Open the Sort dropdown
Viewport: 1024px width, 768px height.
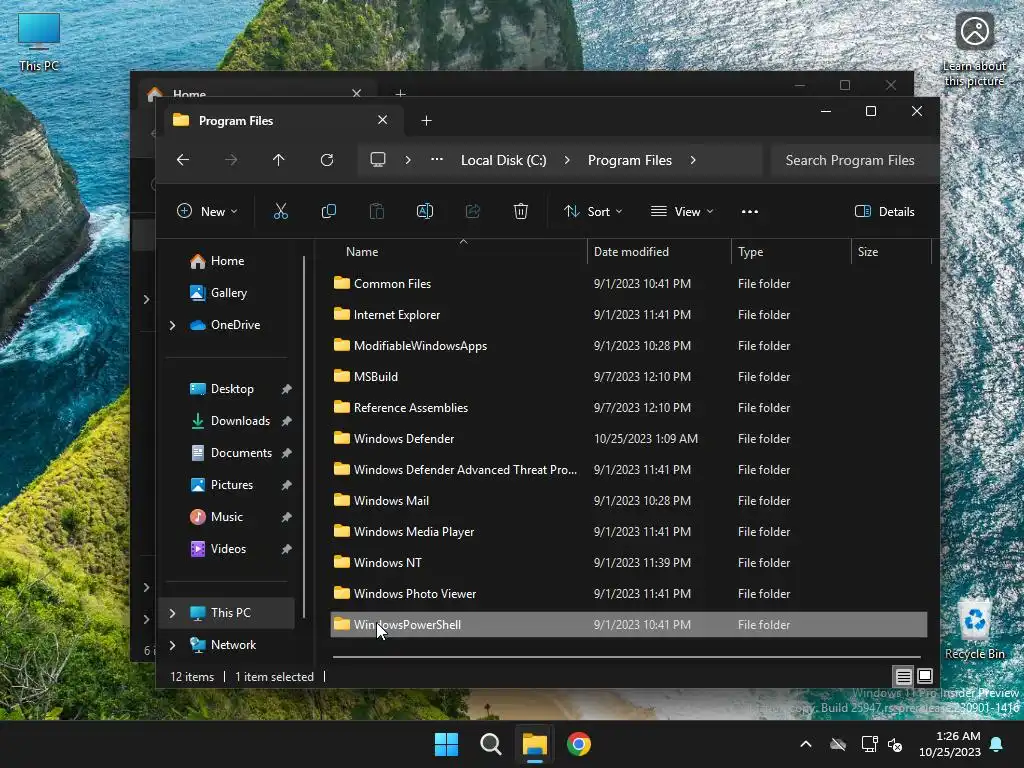click(x=593, y=212)
